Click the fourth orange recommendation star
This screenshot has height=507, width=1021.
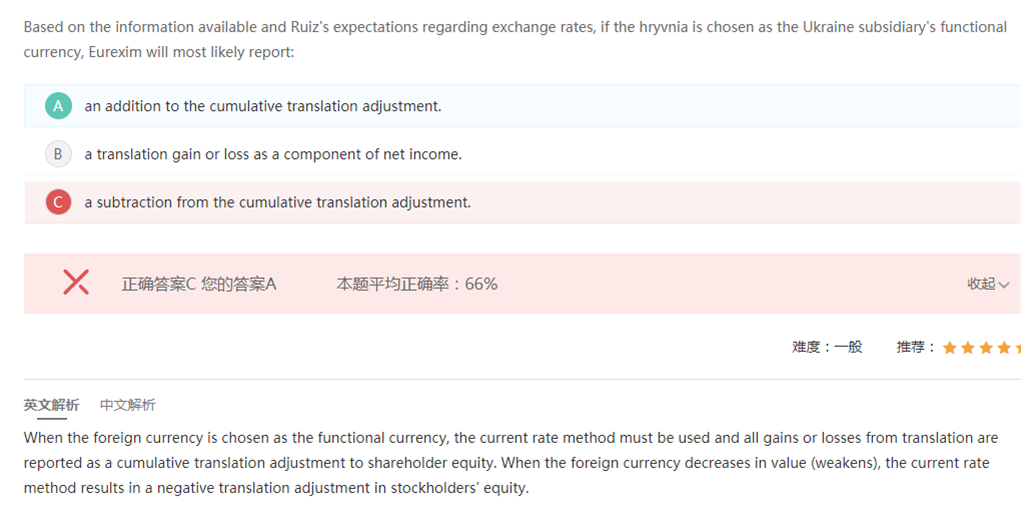point(1004,348)
